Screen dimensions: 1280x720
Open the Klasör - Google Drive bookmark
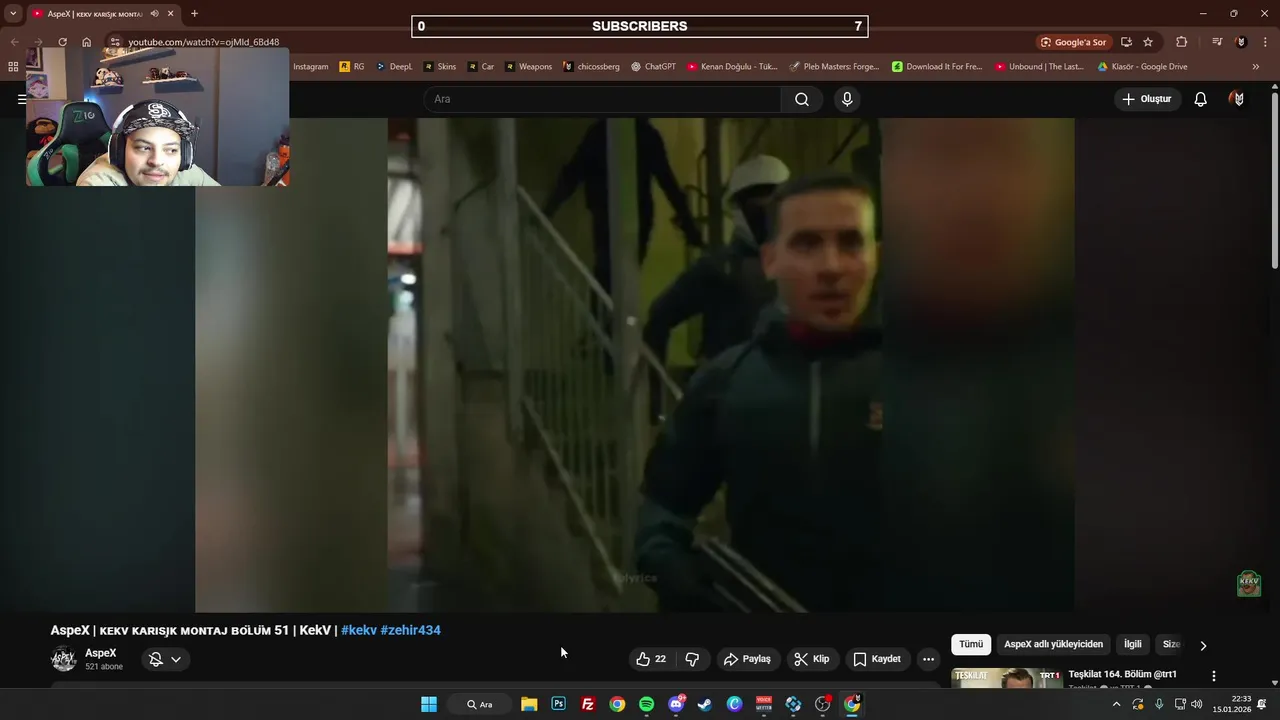click(x=1142, y=67)
